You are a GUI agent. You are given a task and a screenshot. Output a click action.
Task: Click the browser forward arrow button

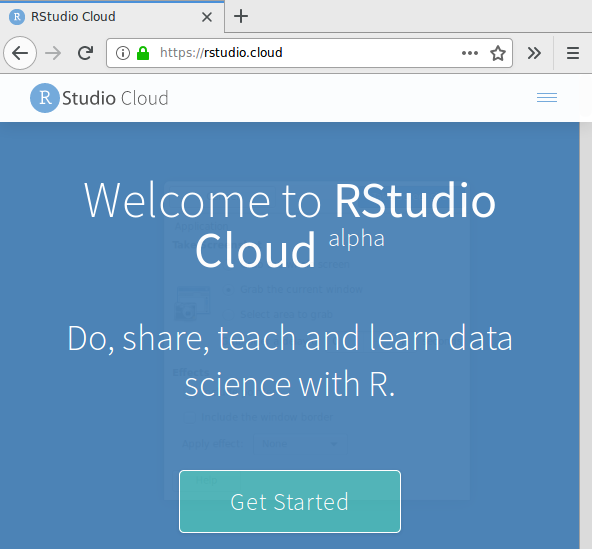click(53, 53)
